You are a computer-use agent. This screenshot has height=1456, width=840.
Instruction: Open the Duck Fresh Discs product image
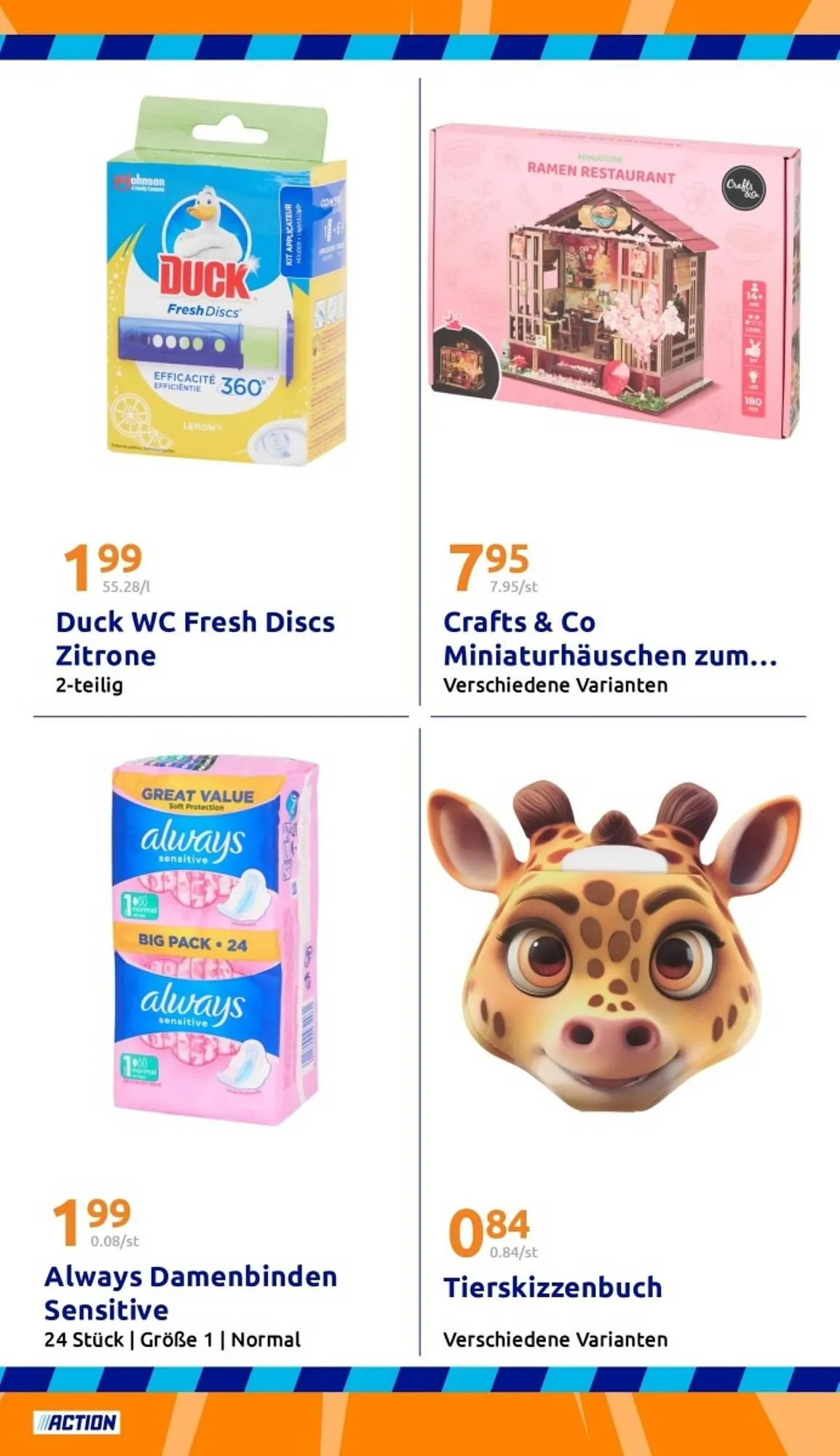[x=226, y=280]
